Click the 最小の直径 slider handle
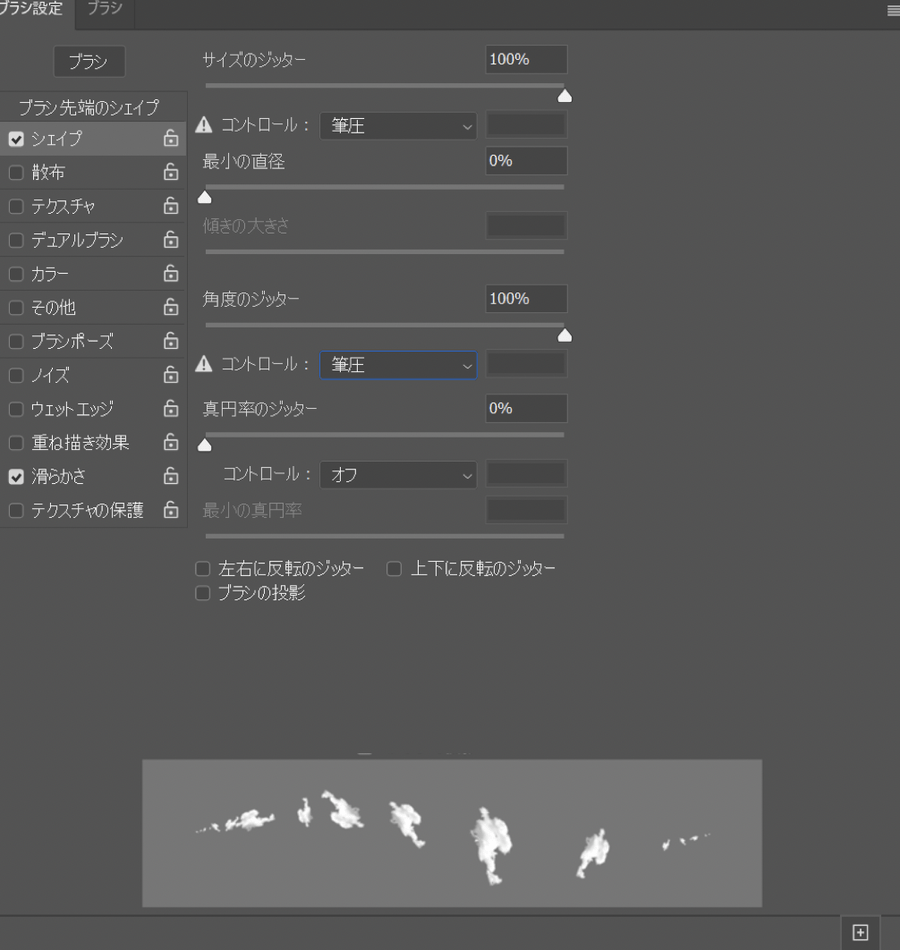Screen dimensions: 900x950 click(x=205, y=197)
